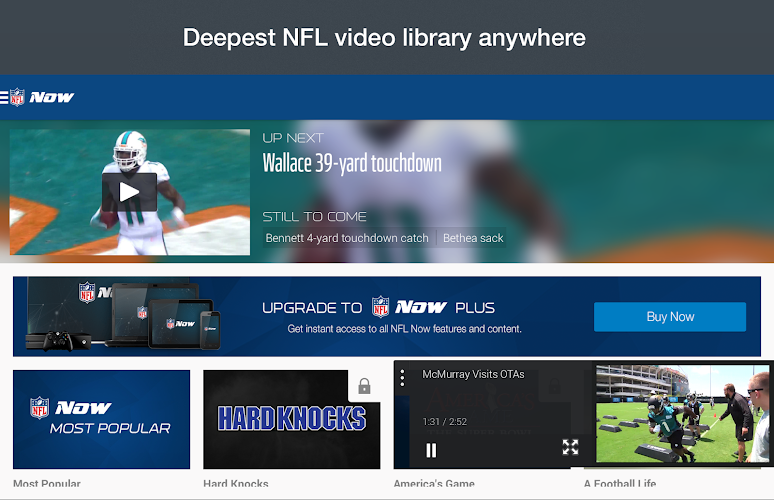This screenshot has height=500, width=774.
Task: Click the lock icon on Hard Knocks
Action: pos(364,385)
